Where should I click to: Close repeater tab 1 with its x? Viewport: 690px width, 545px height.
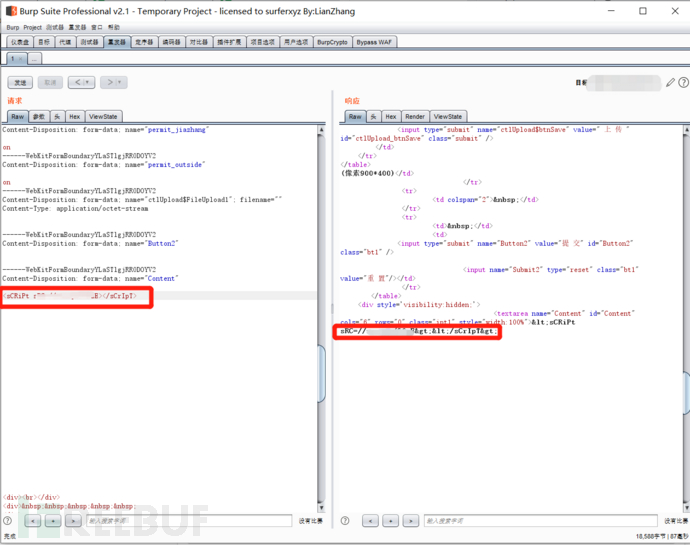pos(20,59)
